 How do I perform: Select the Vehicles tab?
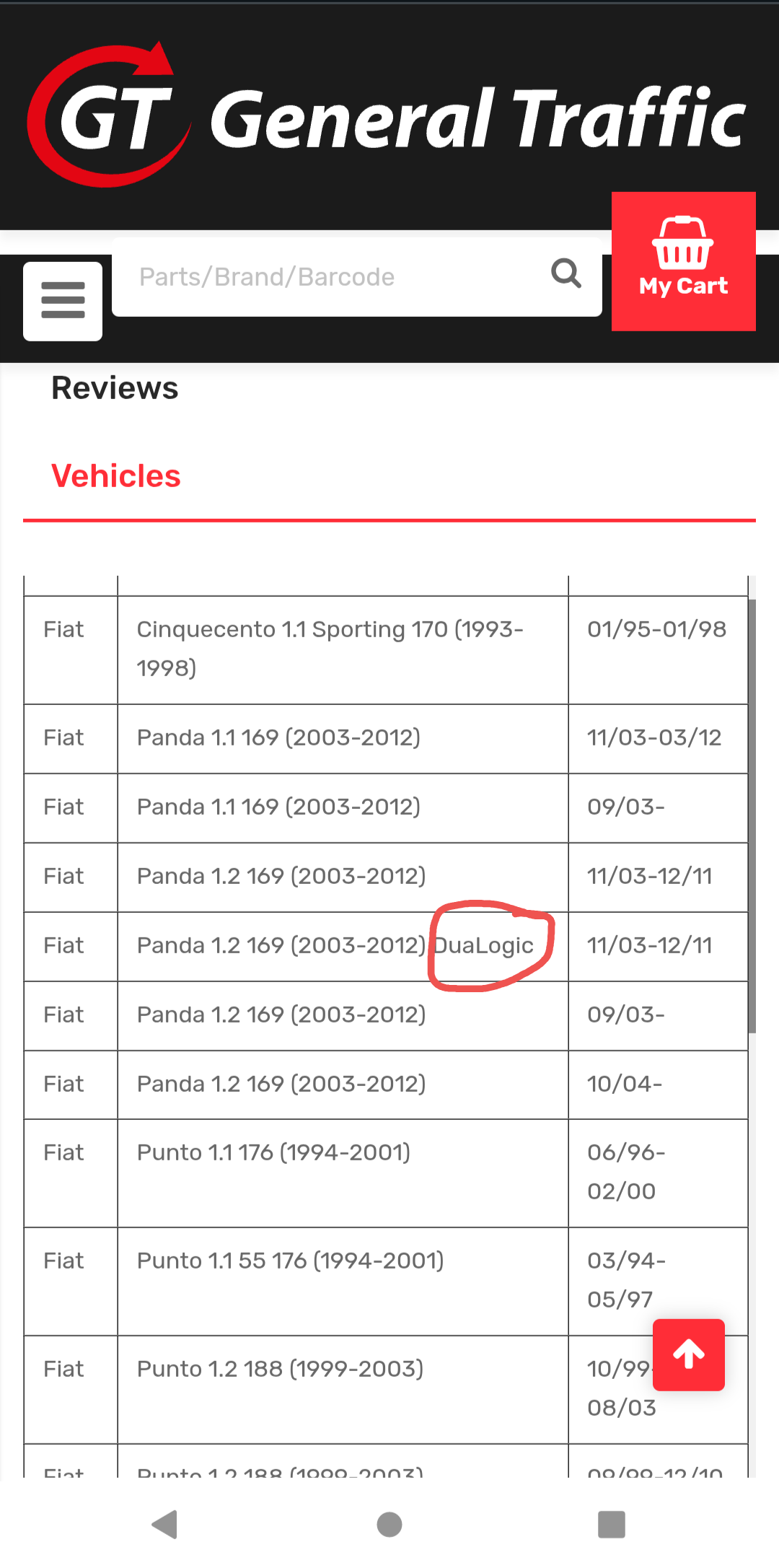pos(116,476)
